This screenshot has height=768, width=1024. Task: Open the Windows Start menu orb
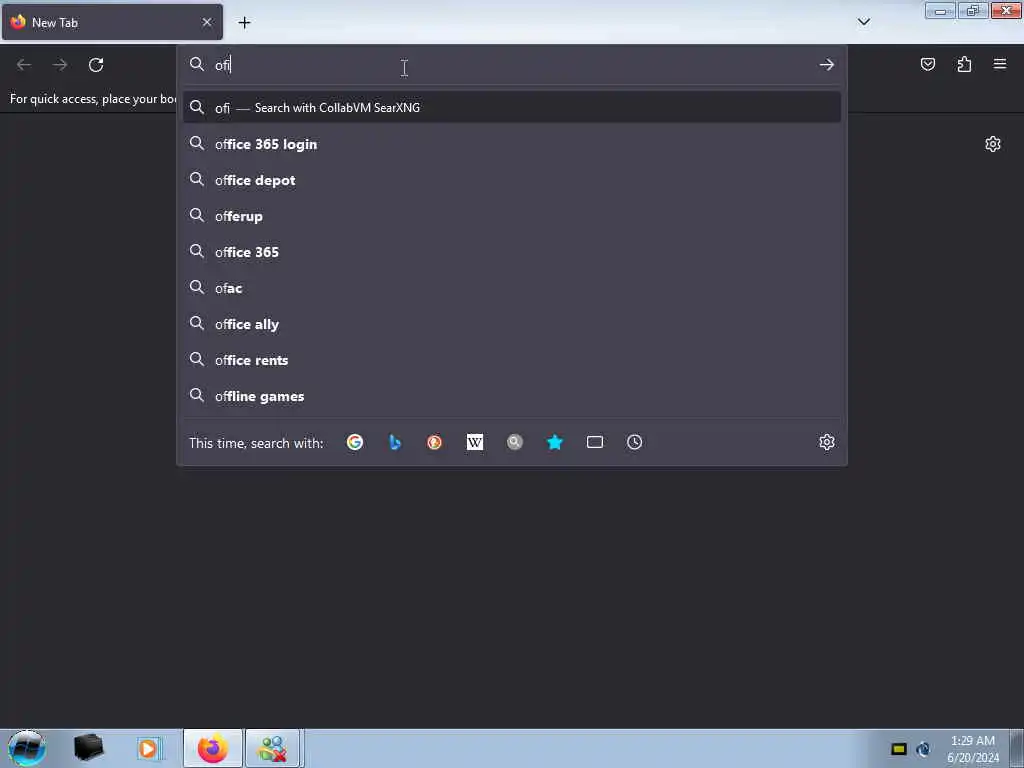[27, 748]
